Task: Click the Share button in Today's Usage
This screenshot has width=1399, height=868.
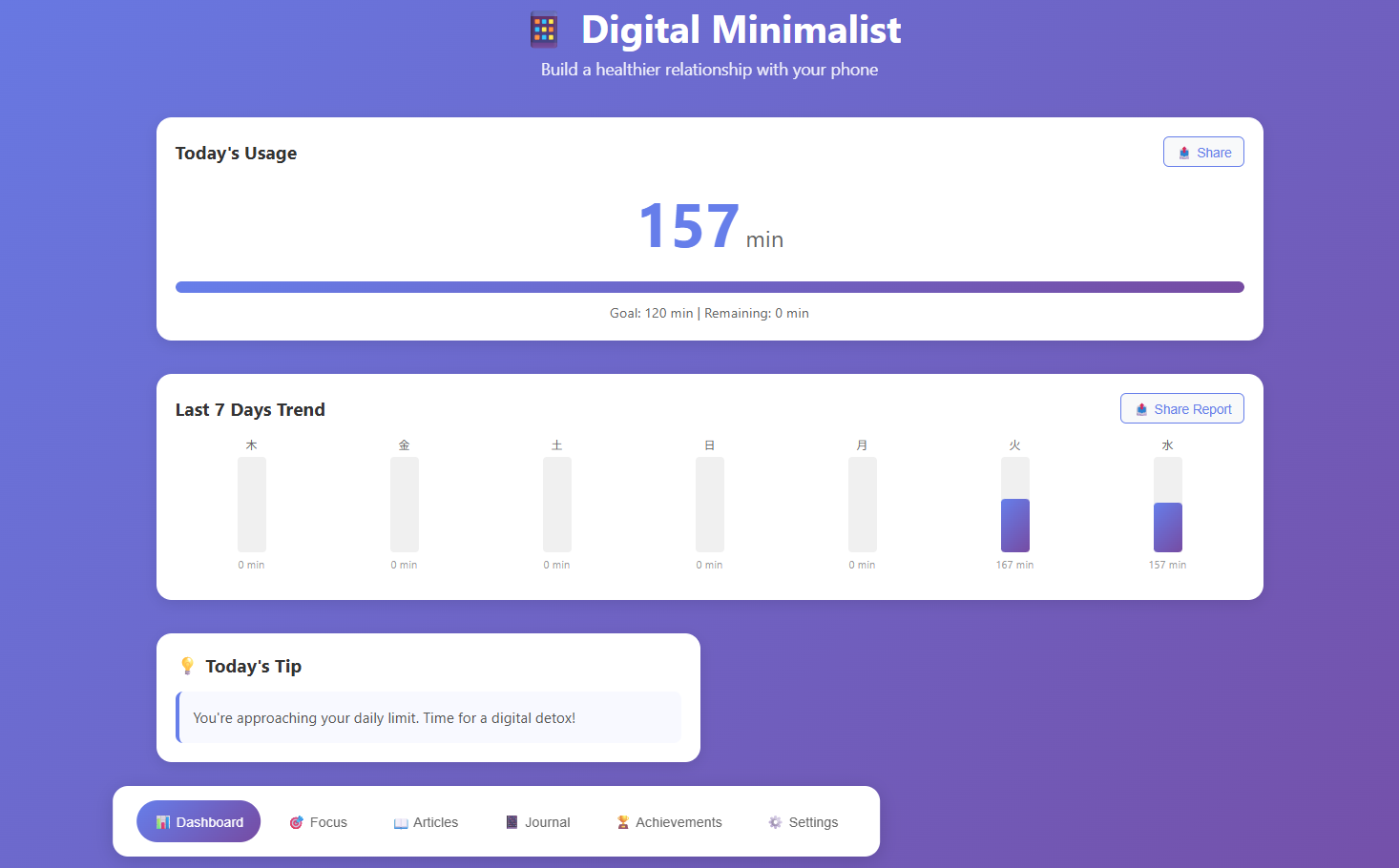Action: (1203, 152)
